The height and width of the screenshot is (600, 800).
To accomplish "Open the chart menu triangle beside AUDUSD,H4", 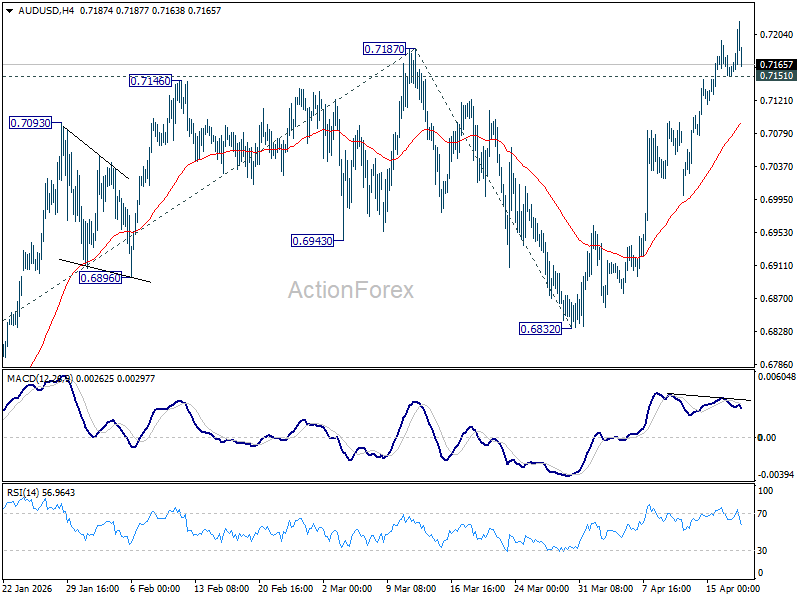I will (x=9, y=11).
